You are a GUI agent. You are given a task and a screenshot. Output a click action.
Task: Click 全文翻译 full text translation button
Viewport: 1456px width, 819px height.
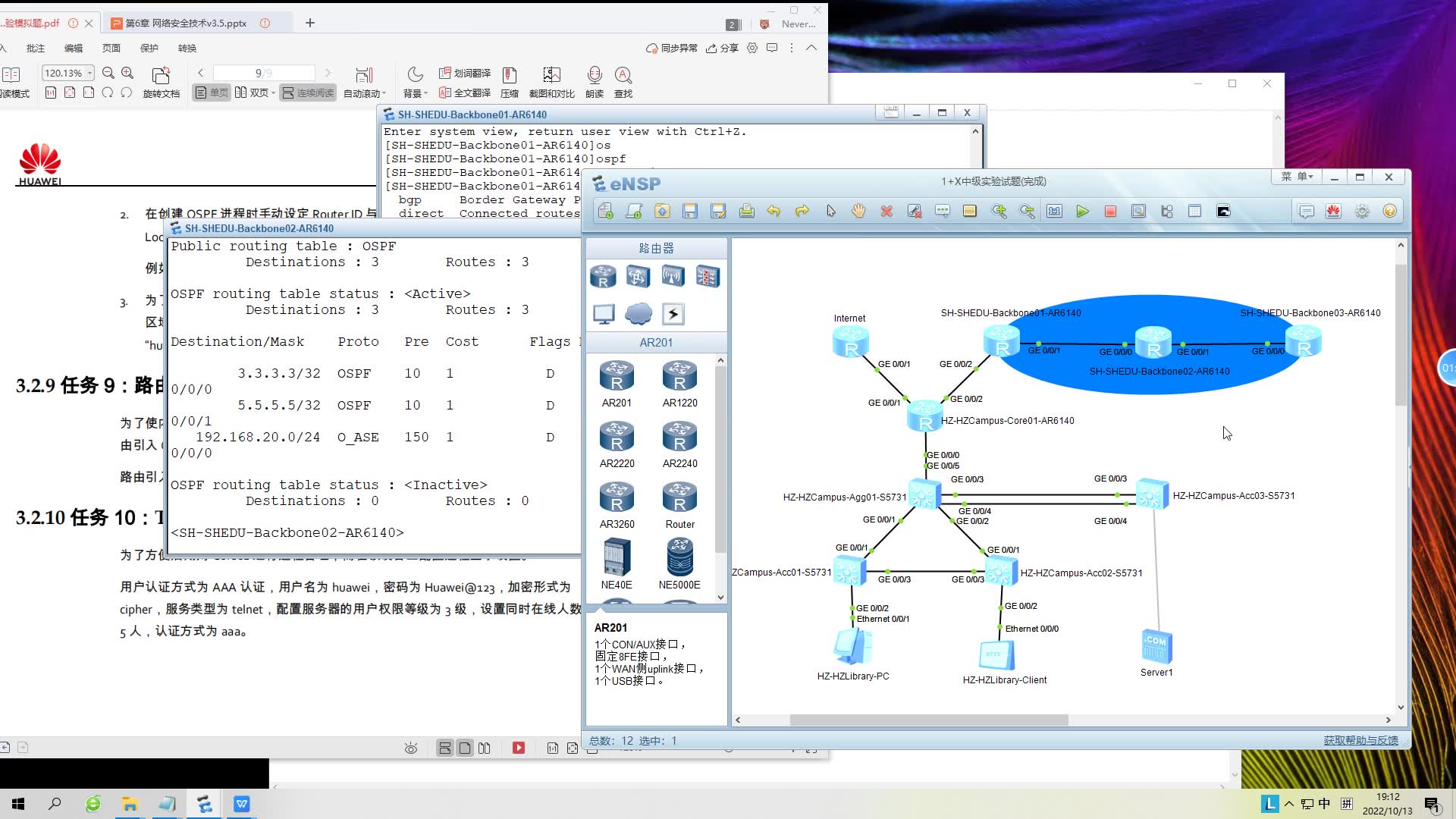[x=464, y=93]
